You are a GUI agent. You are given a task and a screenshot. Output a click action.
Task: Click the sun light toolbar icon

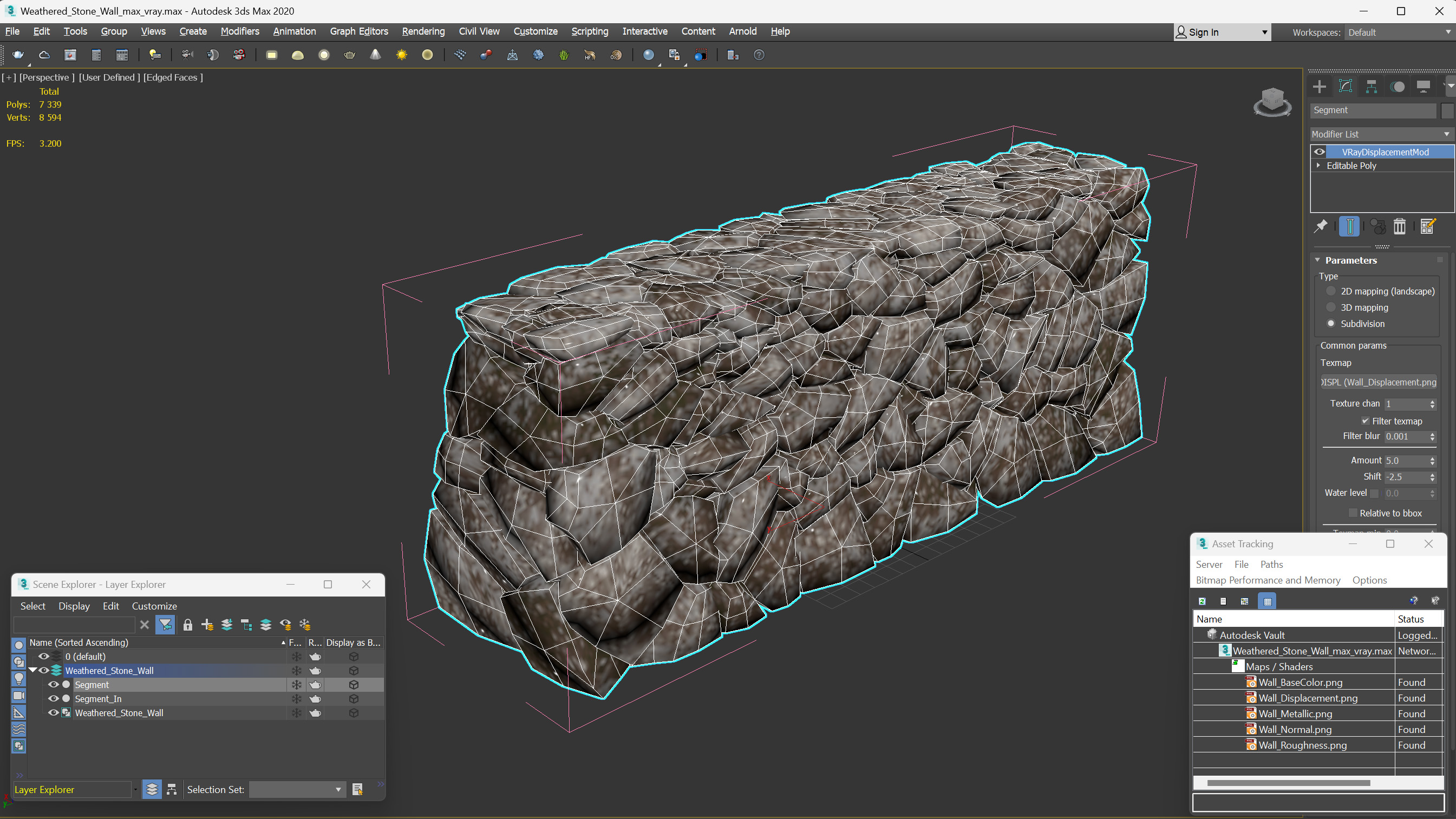[401, 55]
